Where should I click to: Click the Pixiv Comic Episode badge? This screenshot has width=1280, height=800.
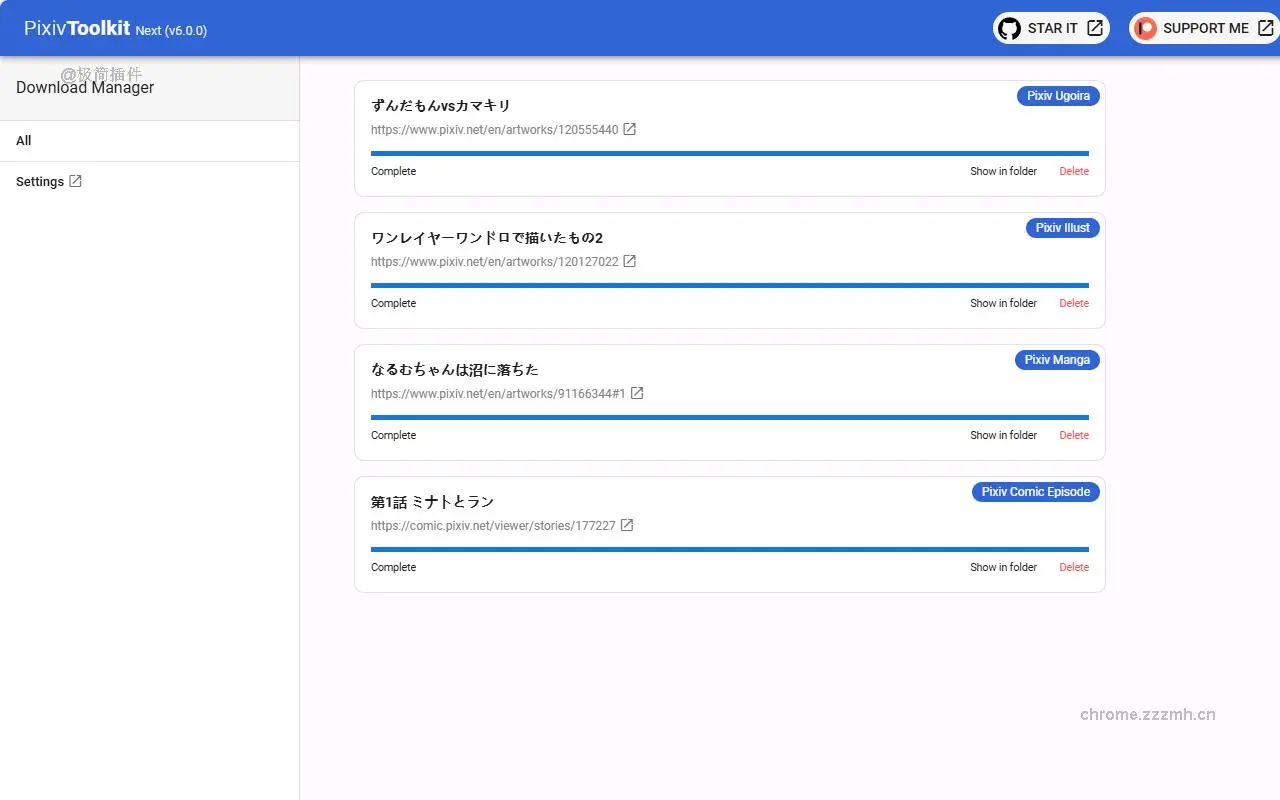(x=1035, y=491)
